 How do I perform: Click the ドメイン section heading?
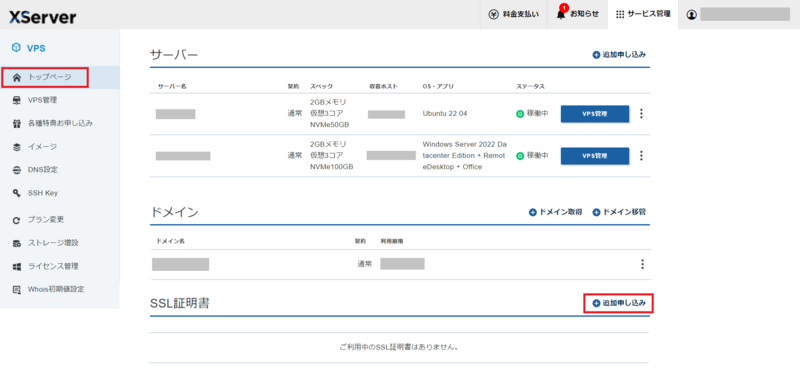coord(174,212)
